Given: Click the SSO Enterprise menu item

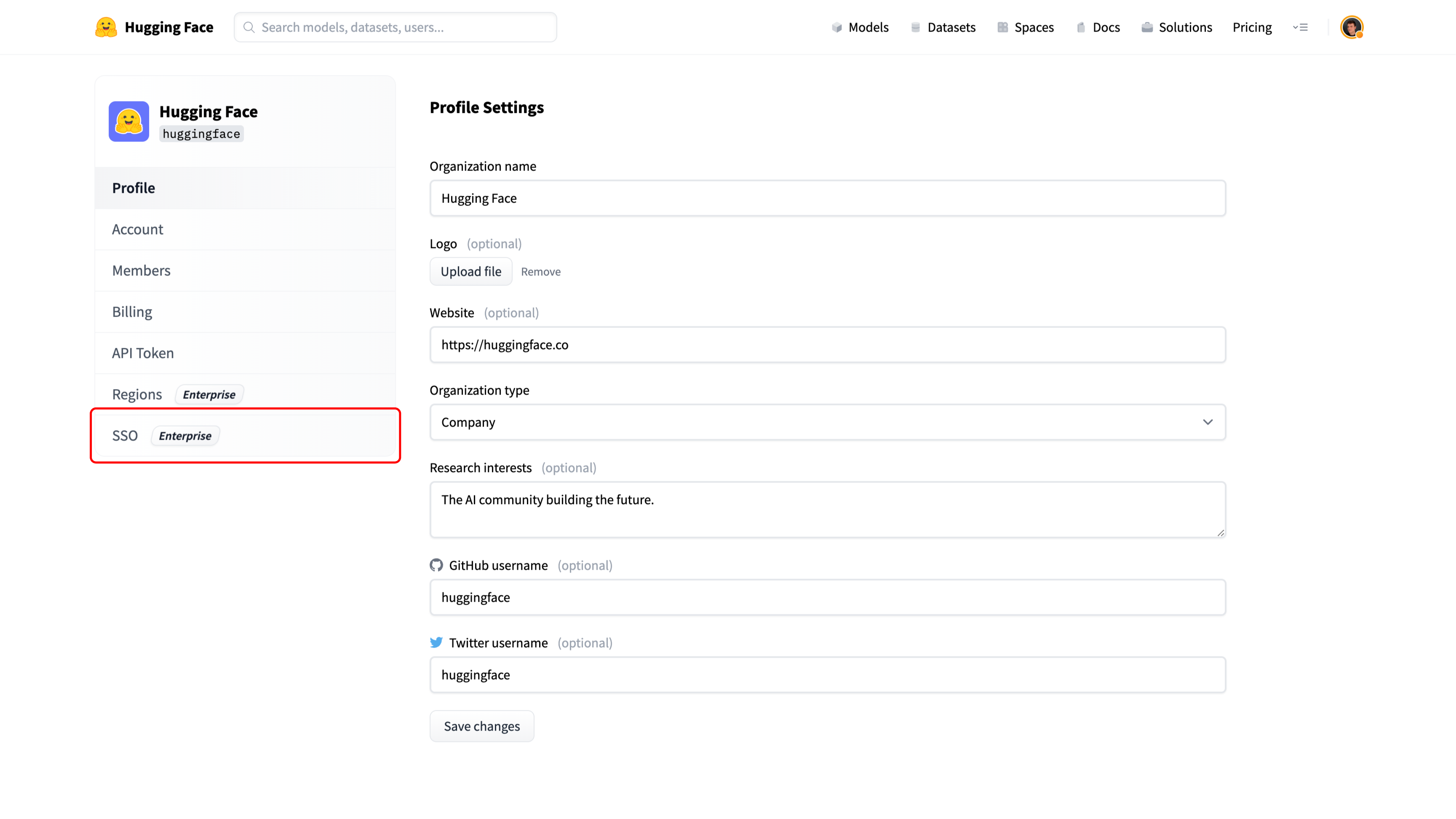Looking at the screenshot, I should pyautogui.click(x=245, y=435).
